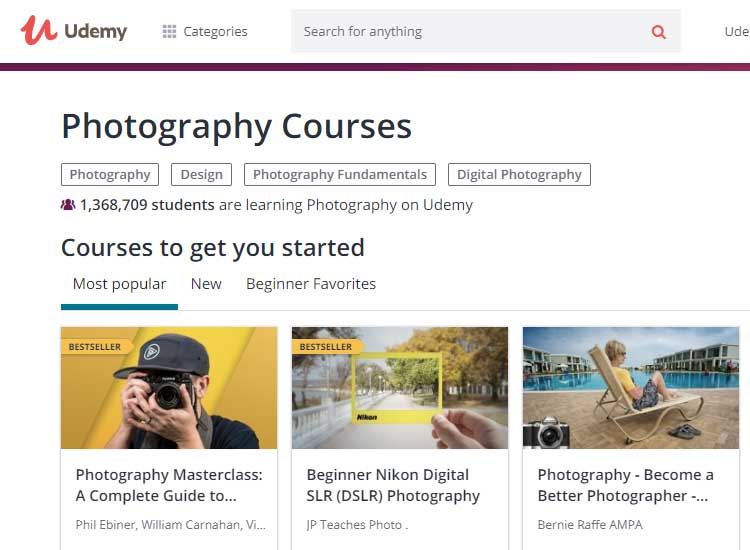
Task: Open Photography Masterclass: A Complete Guide title
Action: [x=169, y=485]
